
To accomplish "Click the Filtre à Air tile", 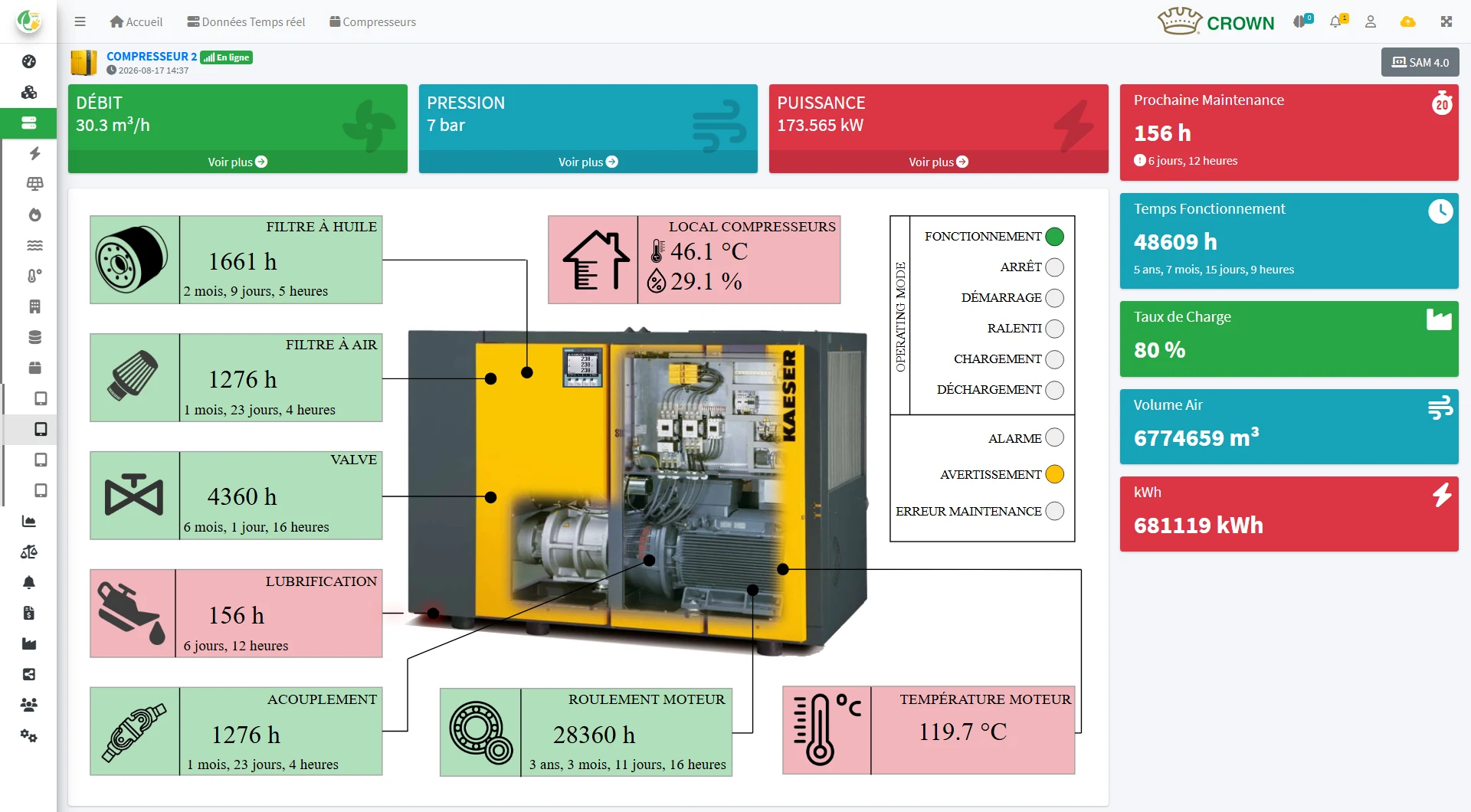I will coord(236,378).
